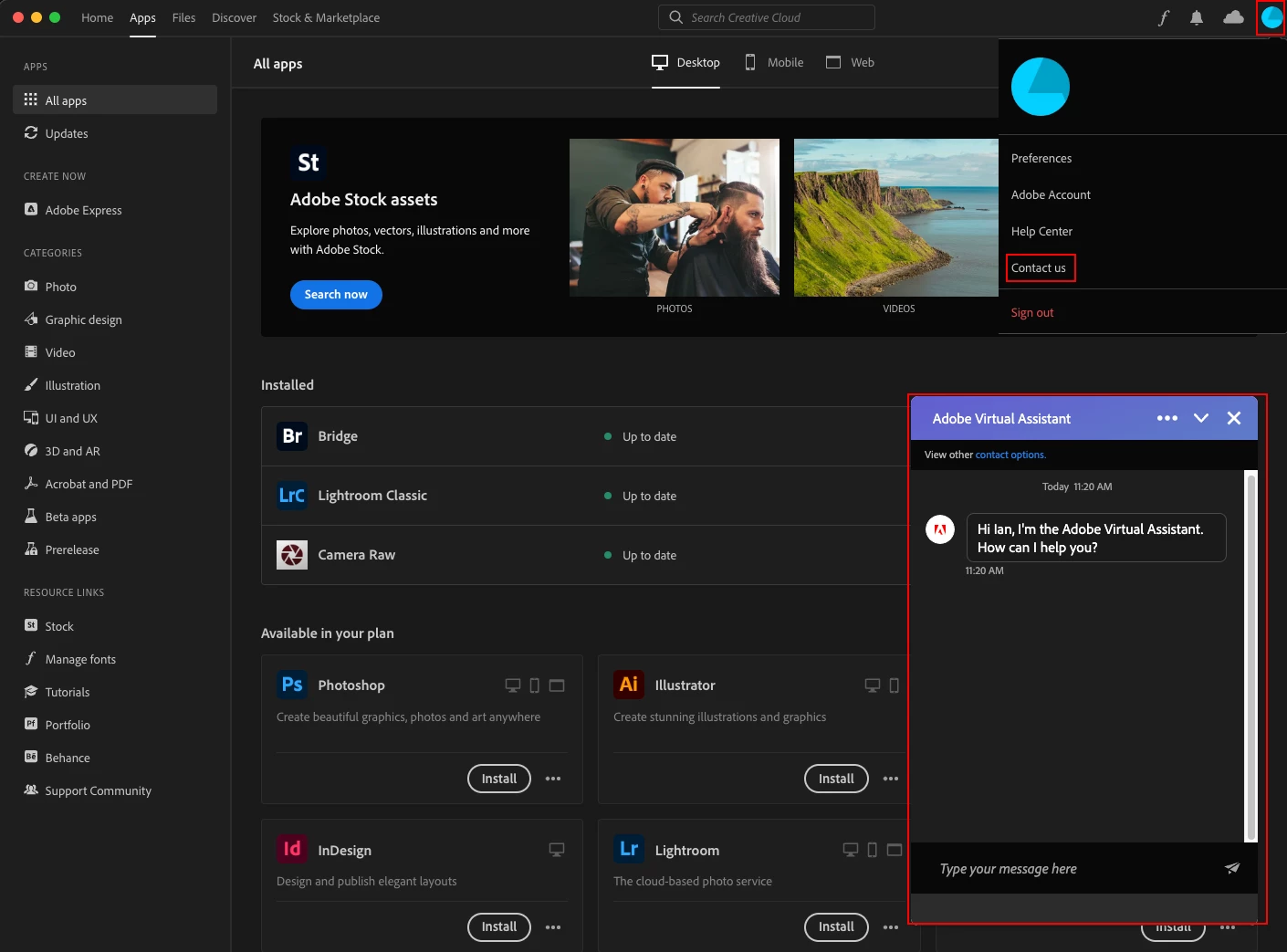Open Photoshop more options ellipsis
This screenshot has height=952, width=1287.
tap(553, 779)
